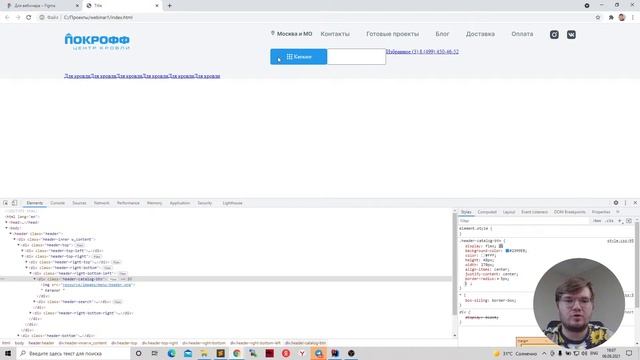Image resolution: width=640 pixels, height=360 pixels.
Task: Expand the header-right-top div node
Action: pyautogui.click(x=27, y=262)
